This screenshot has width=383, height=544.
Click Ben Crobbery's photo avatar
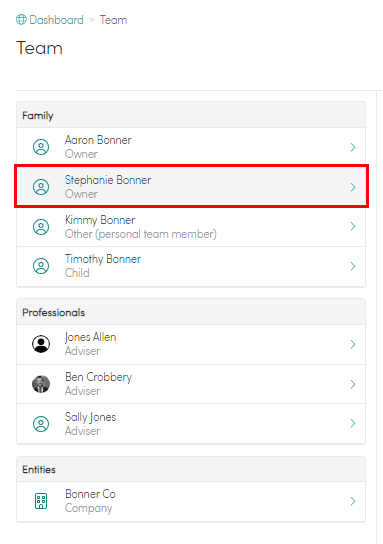click(41, 384)
